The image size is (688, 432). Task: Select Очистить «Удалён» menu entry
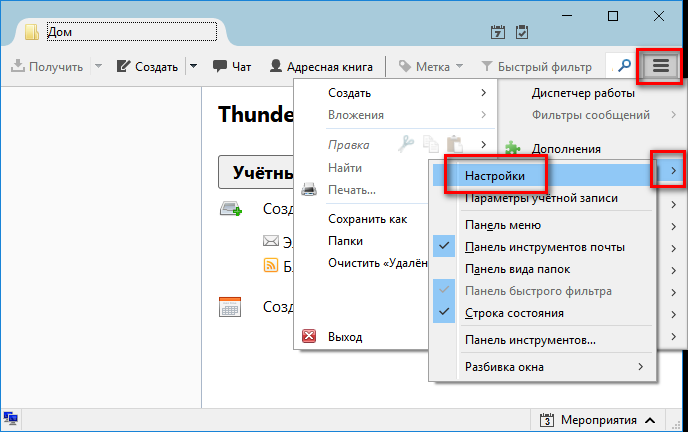377,263
